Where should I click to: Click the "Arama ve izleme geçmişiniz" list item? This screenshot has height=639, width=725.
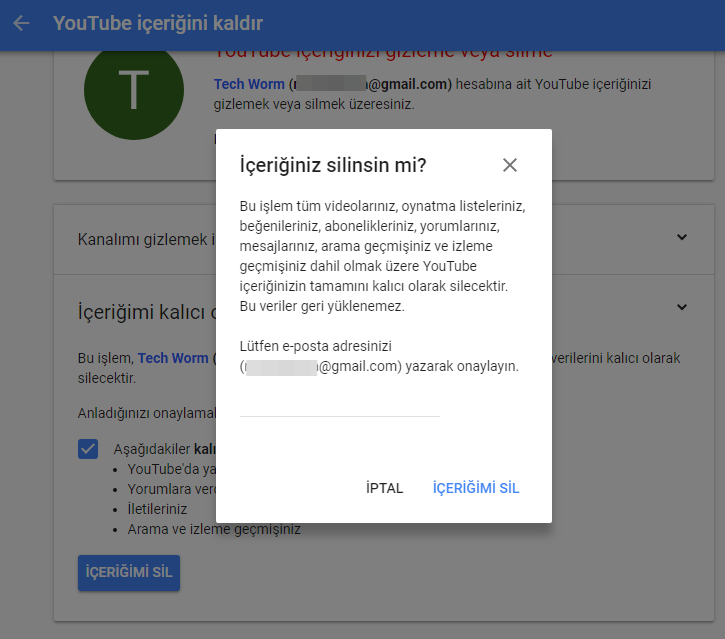point(214,529)
